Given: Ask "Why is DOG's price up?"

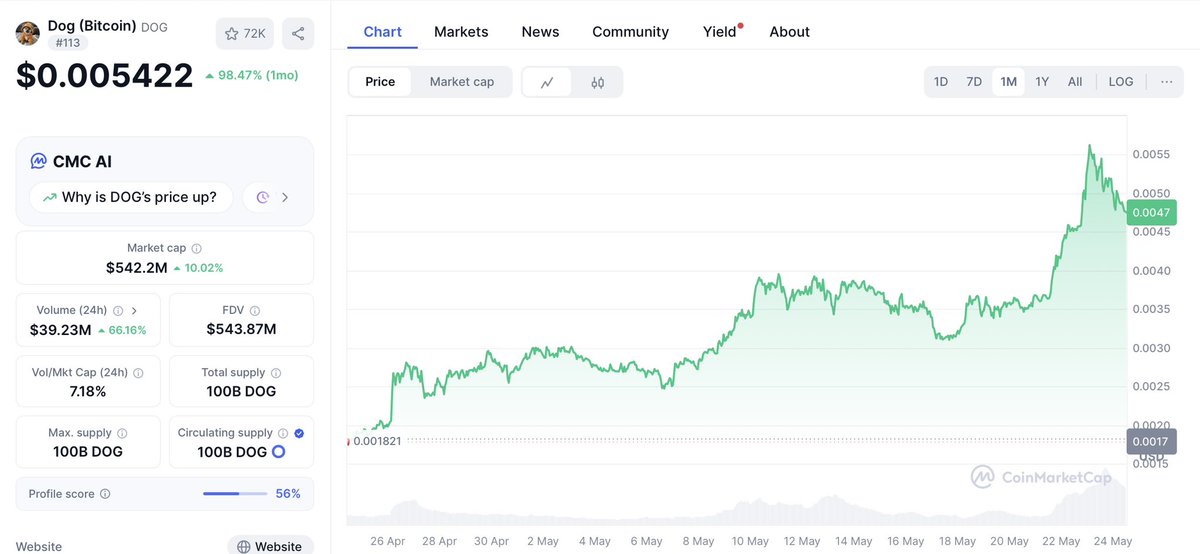Looking at the screenshot, I should point(131,197).
